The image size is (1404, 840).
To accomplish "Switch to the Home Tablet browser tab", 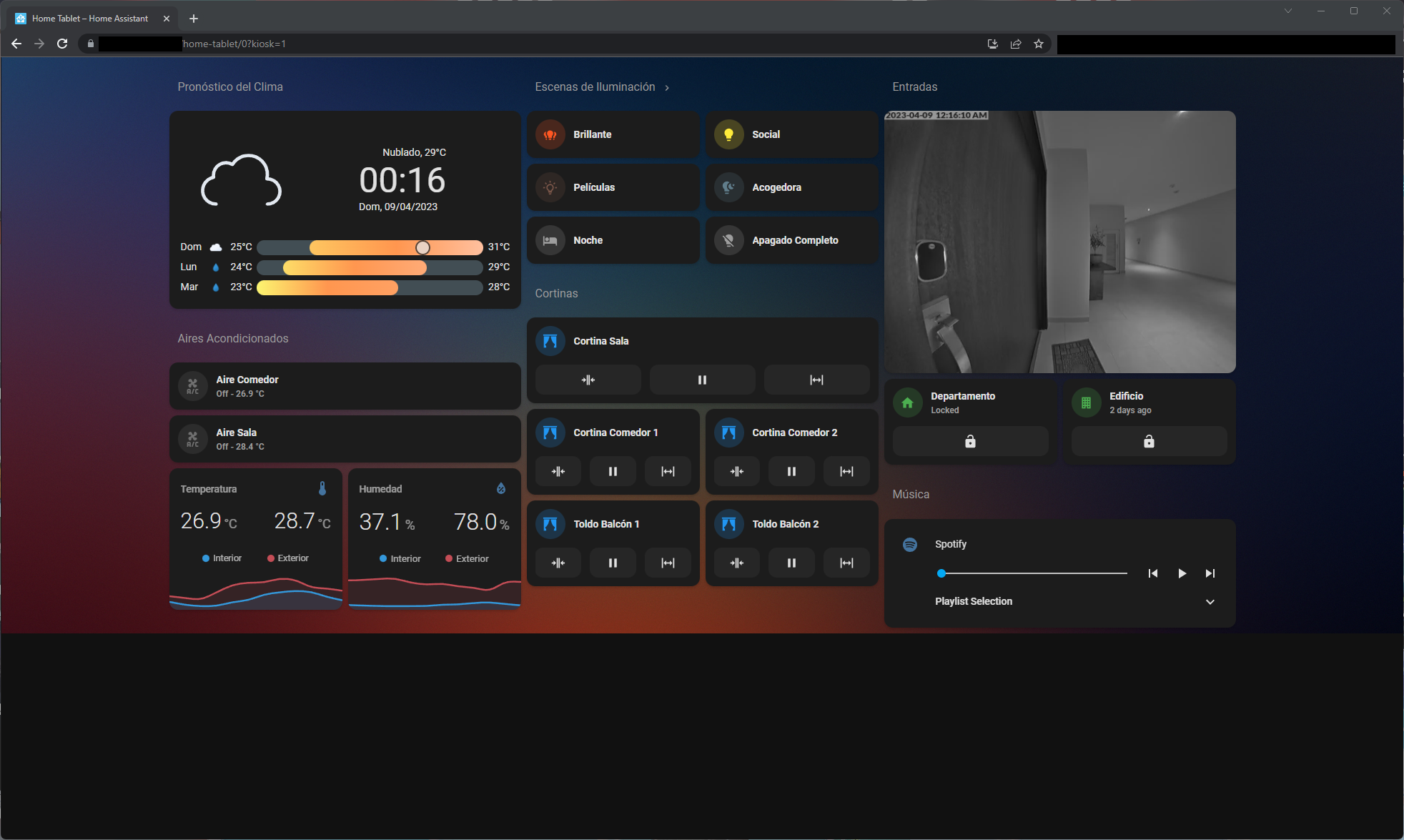I will tap(86, 19).
